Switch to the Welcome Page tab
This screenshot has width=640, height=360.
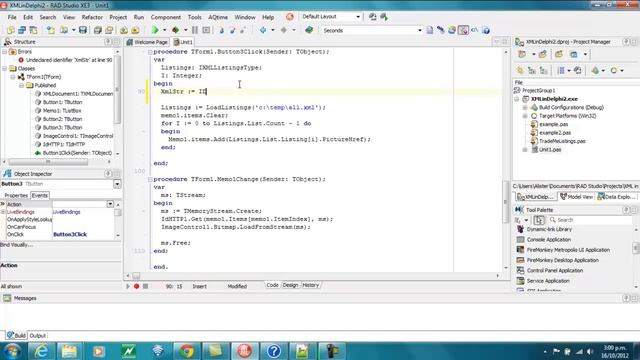147,42
